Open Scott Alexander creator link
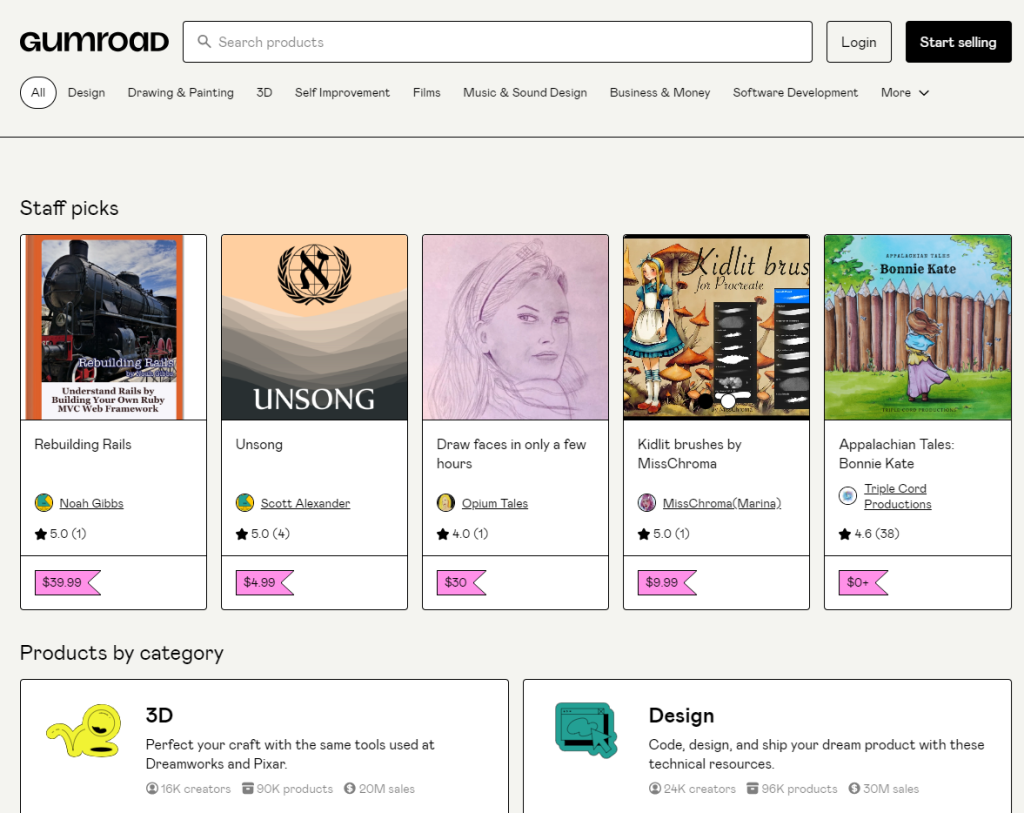 pyautogui.click(x=305, y=503)
